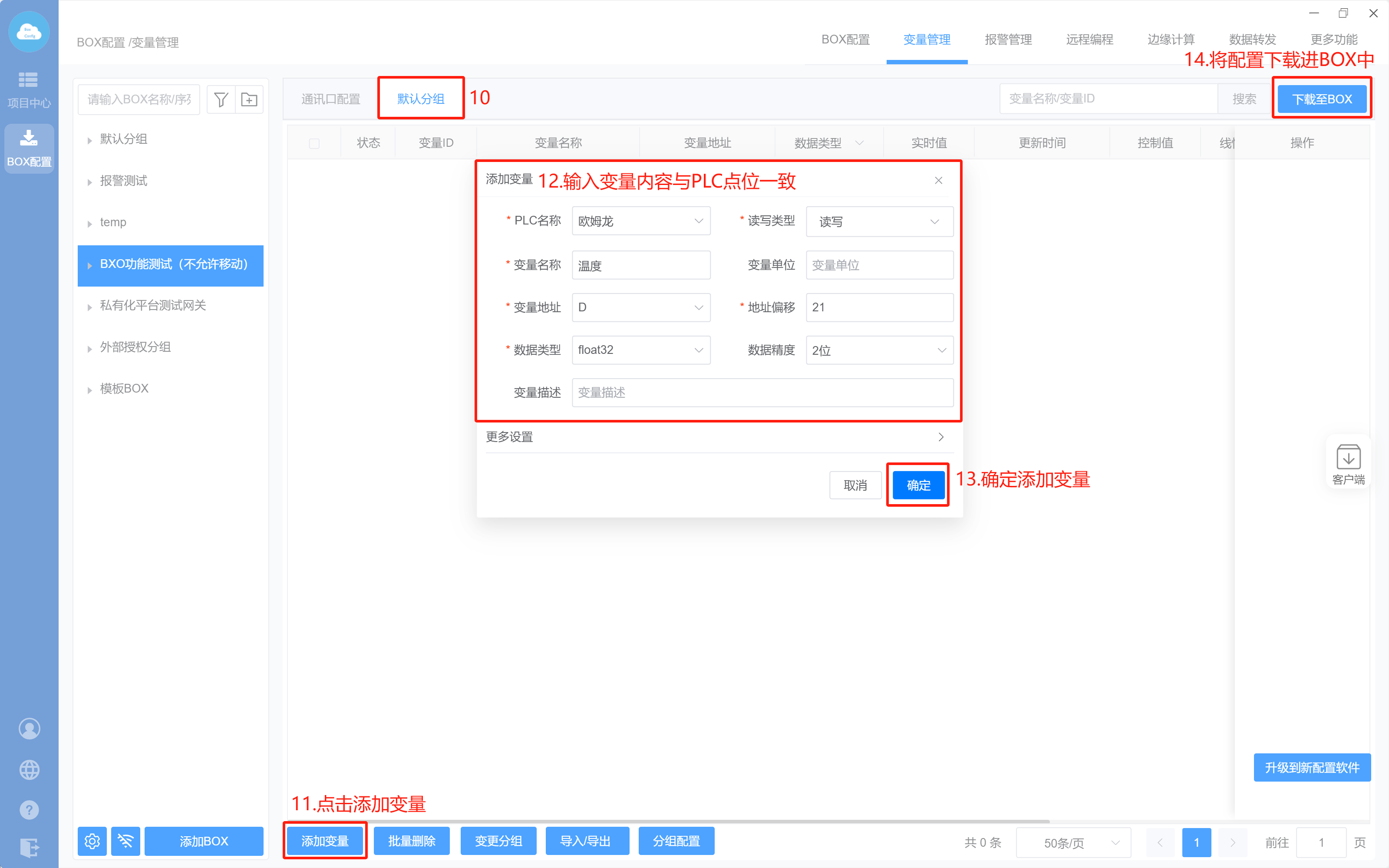Toggle the select-all checkbox in table header
The image size is (1389, 868).
314,143
